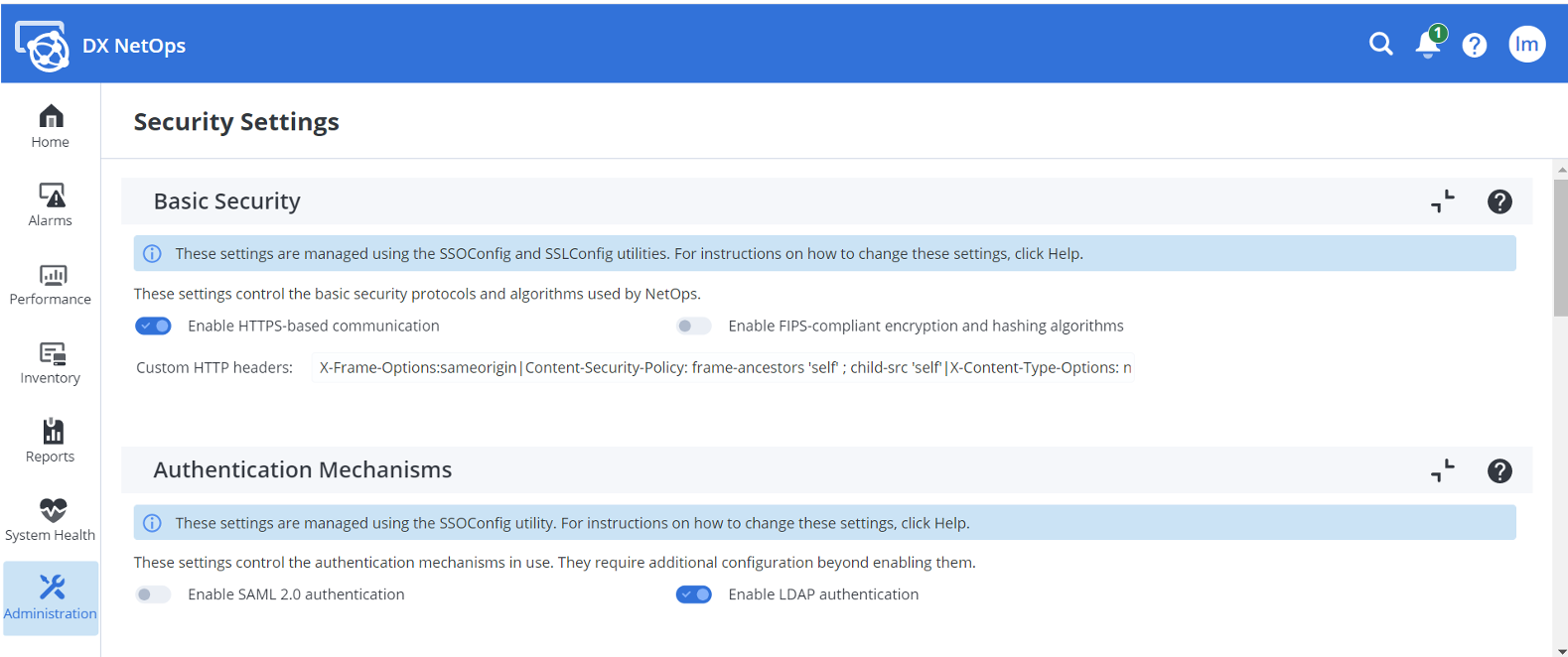The width and height of the screenshot is (1568, 657).
Task: Click the DX NetOps logo icon
Action: click(43, 46)
